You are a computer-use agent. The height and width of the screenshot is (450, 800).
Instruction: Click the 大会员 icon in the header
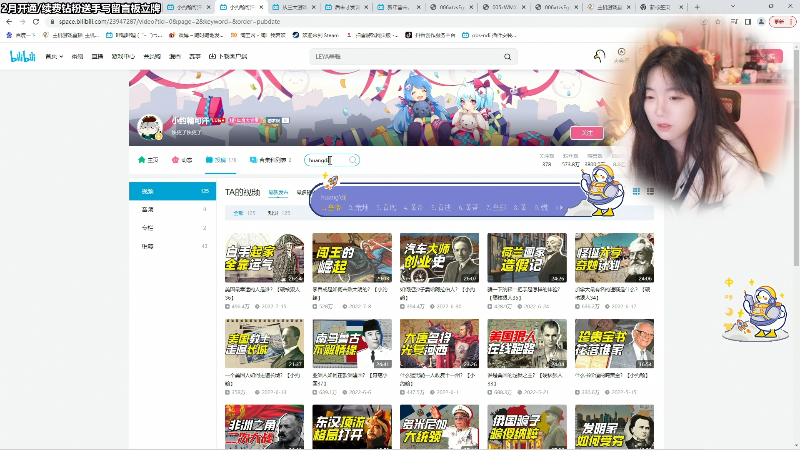[621, 55]
